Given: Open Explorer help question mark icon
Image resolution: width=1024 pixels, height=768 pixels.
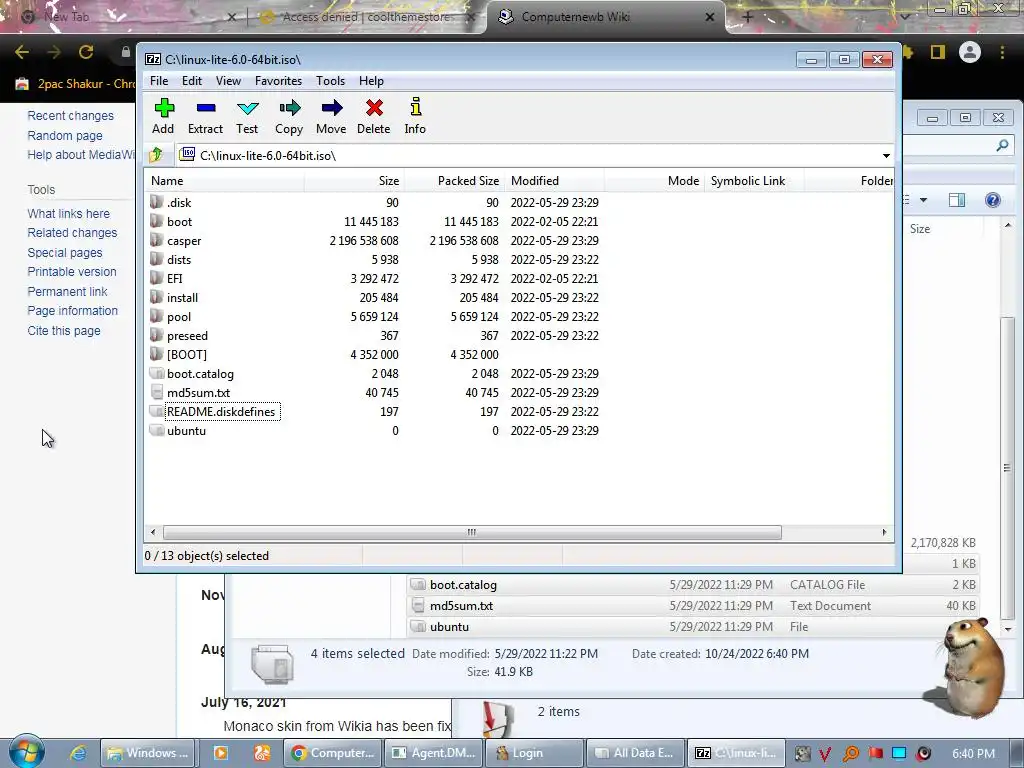Looking at the screenshot, I should (992, 200).
